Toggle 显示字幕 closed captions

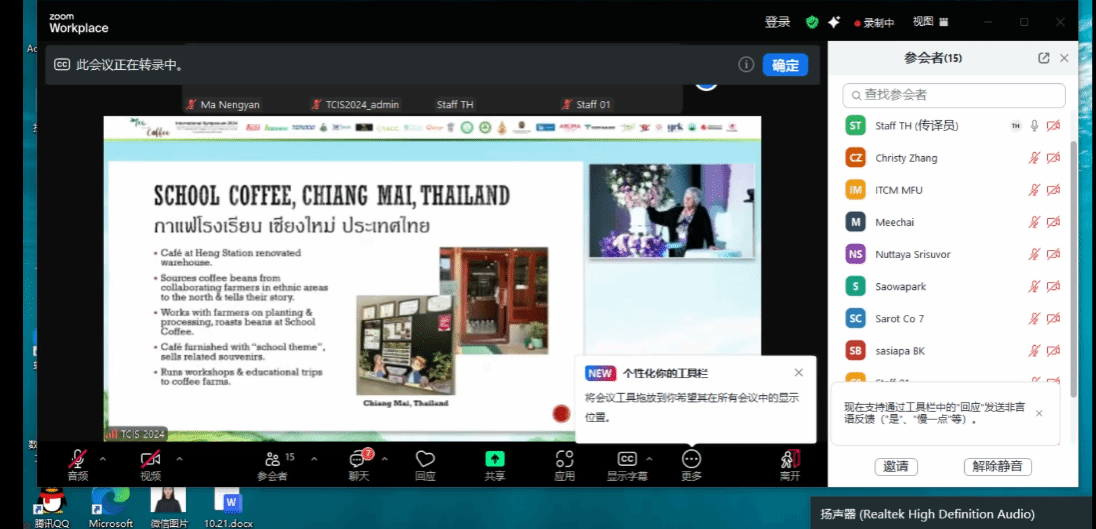coord(627,459)
